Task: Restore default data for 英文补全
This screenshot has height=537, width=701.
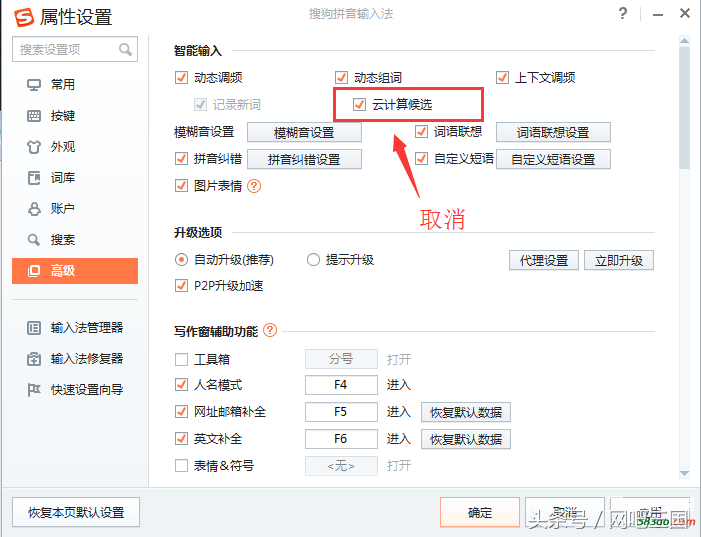Action: [x=466, y=439]
